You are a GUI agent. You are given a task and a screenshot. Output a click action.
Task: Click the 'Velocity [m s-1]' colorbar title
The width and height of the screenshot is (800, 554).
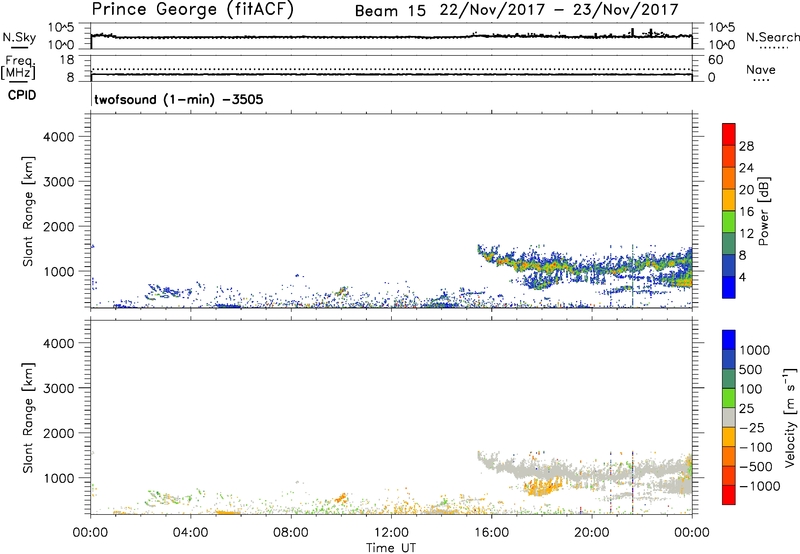[790, 417]
